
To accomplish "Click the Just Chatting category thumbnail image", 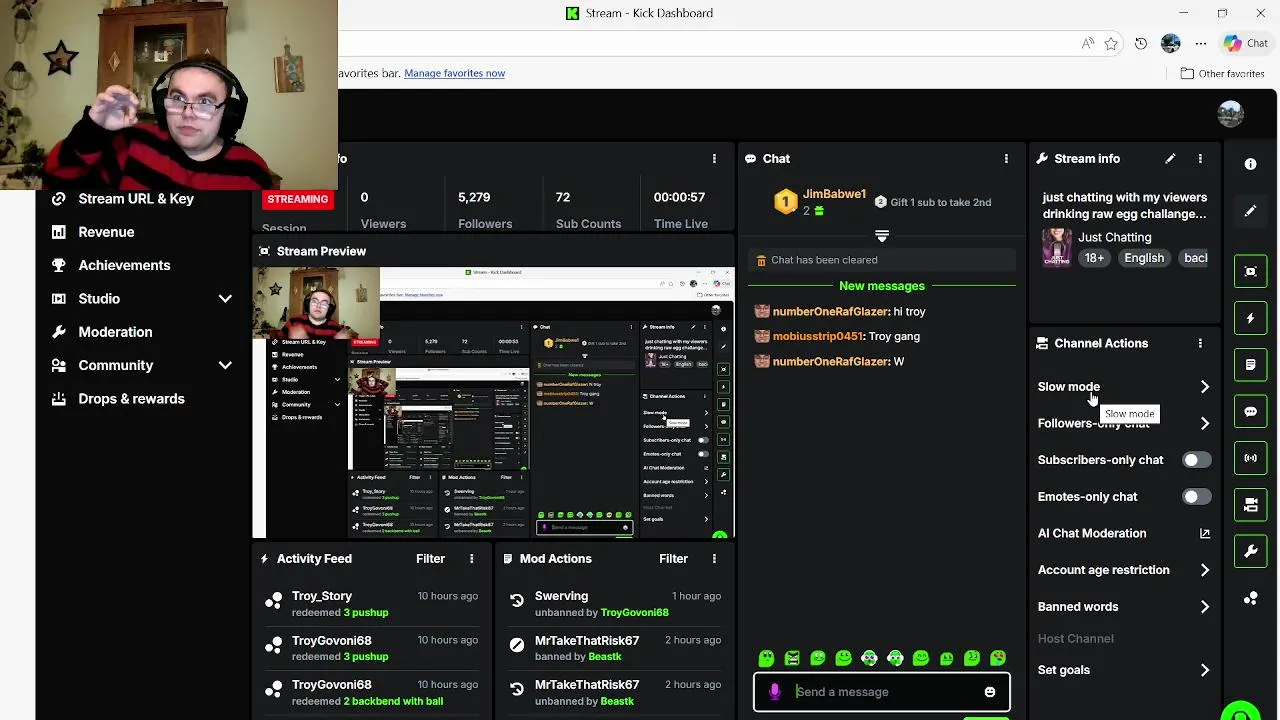I will 1057,247.
